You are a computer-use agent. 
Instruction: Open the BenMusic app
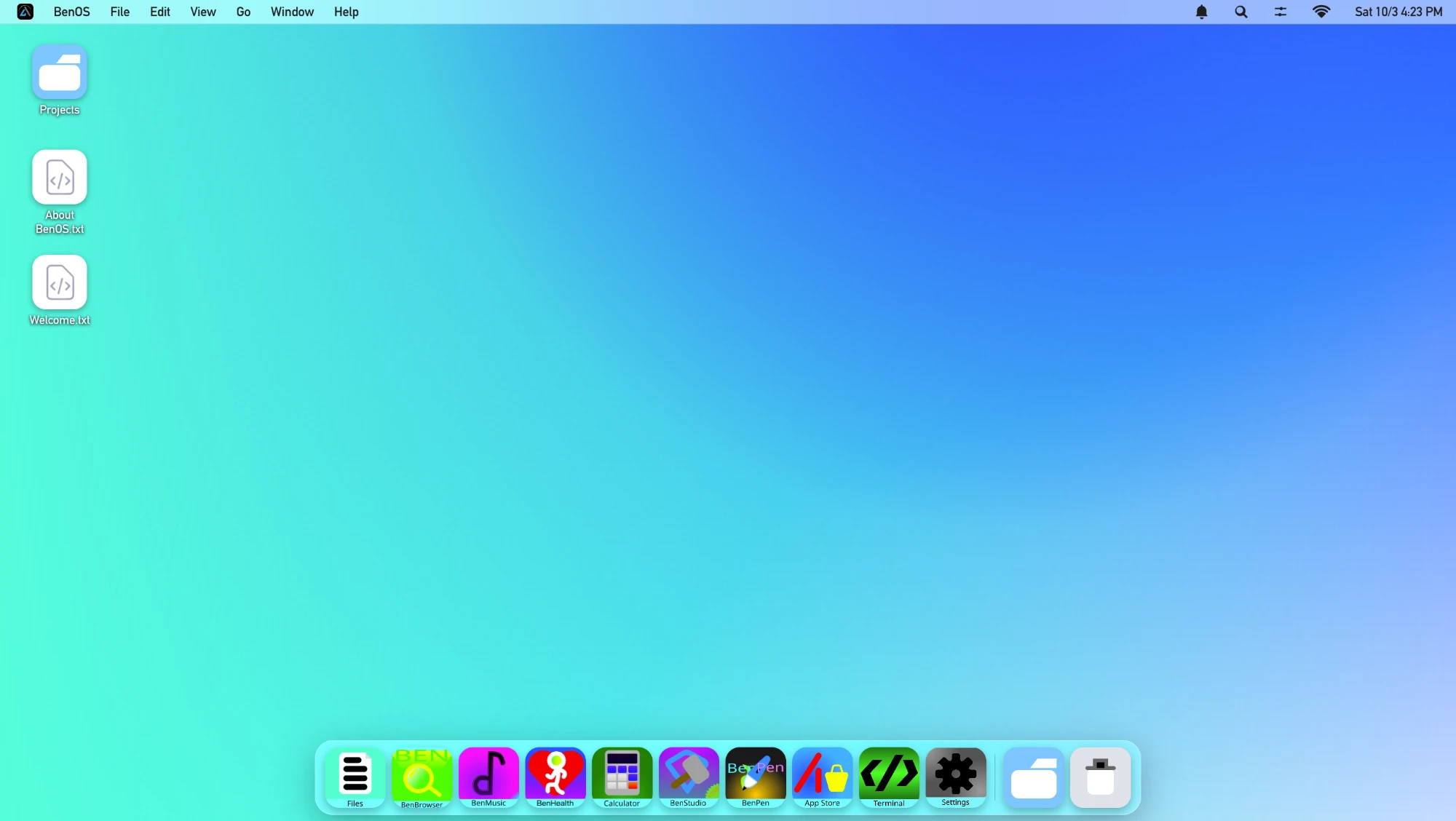coord(488,777)
